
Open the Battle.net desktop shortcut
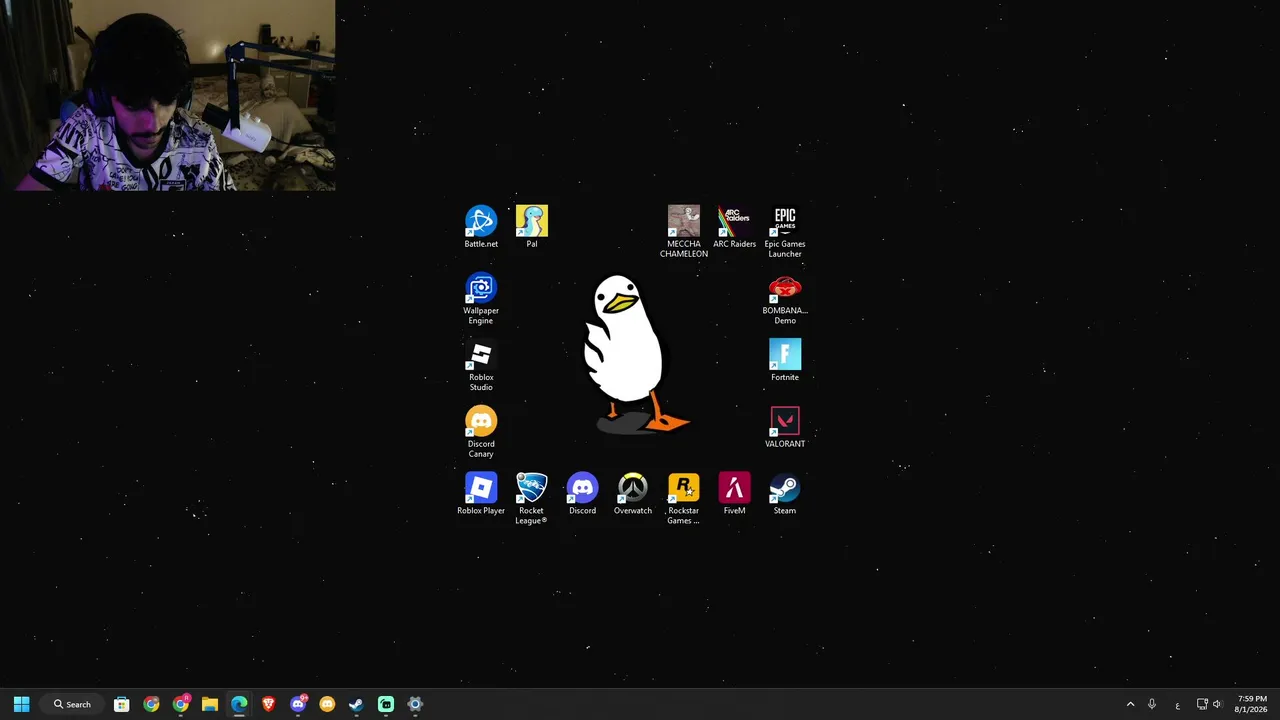pos(481,227)
